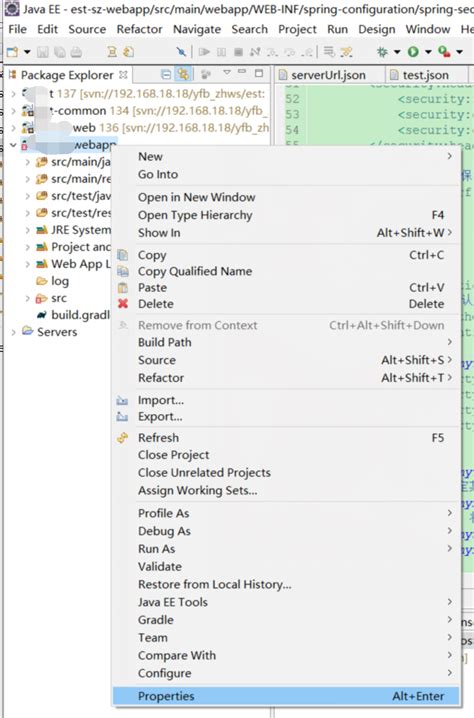Expand the Servers project tree node
Viewport: 474px width, 718px height.
(x=13, y=332)
